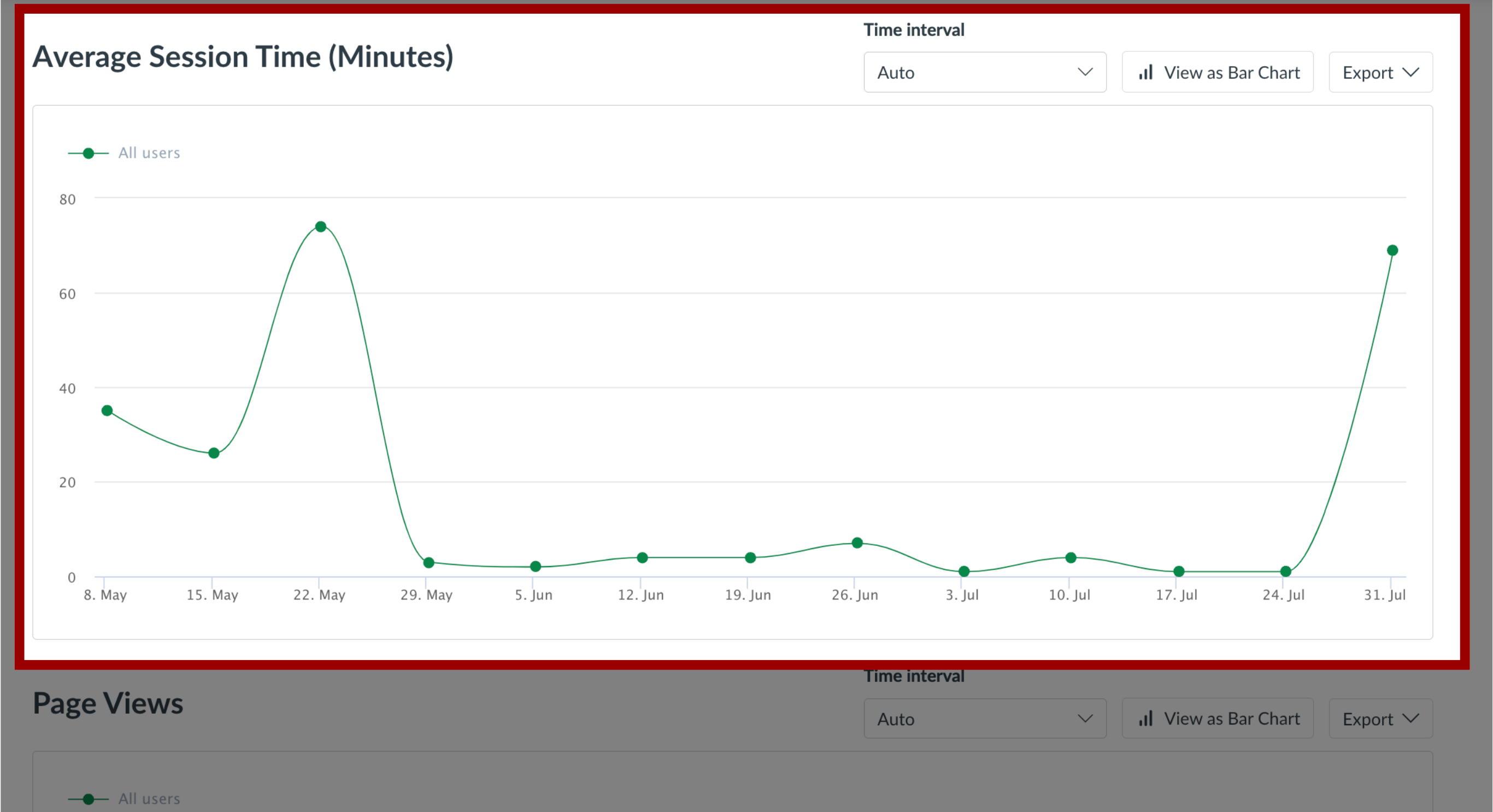
Task: Click View as Bar Chart for Page Views
Action: click(1218, 719)
